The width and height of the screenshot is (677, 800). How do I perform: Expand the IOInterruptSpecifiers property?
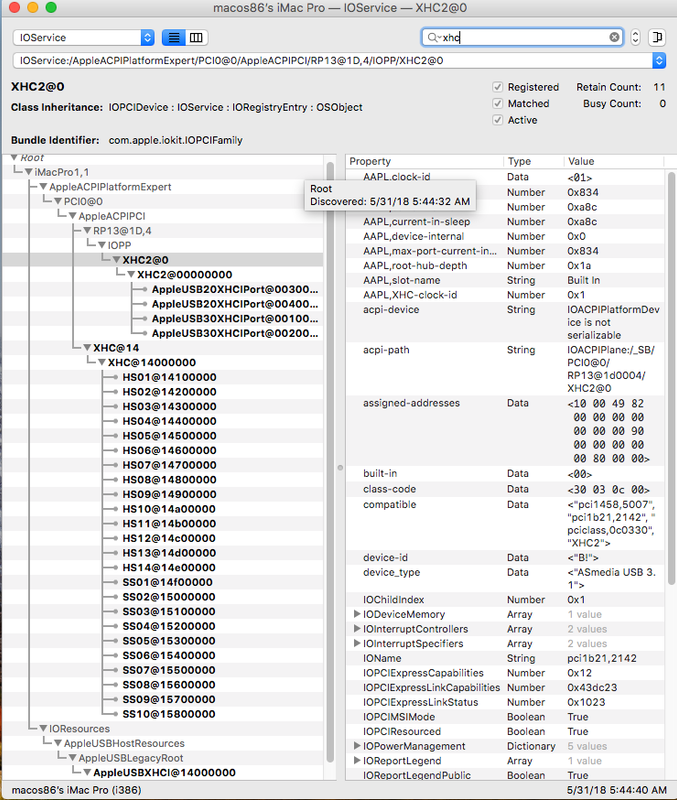coord(357,643)
